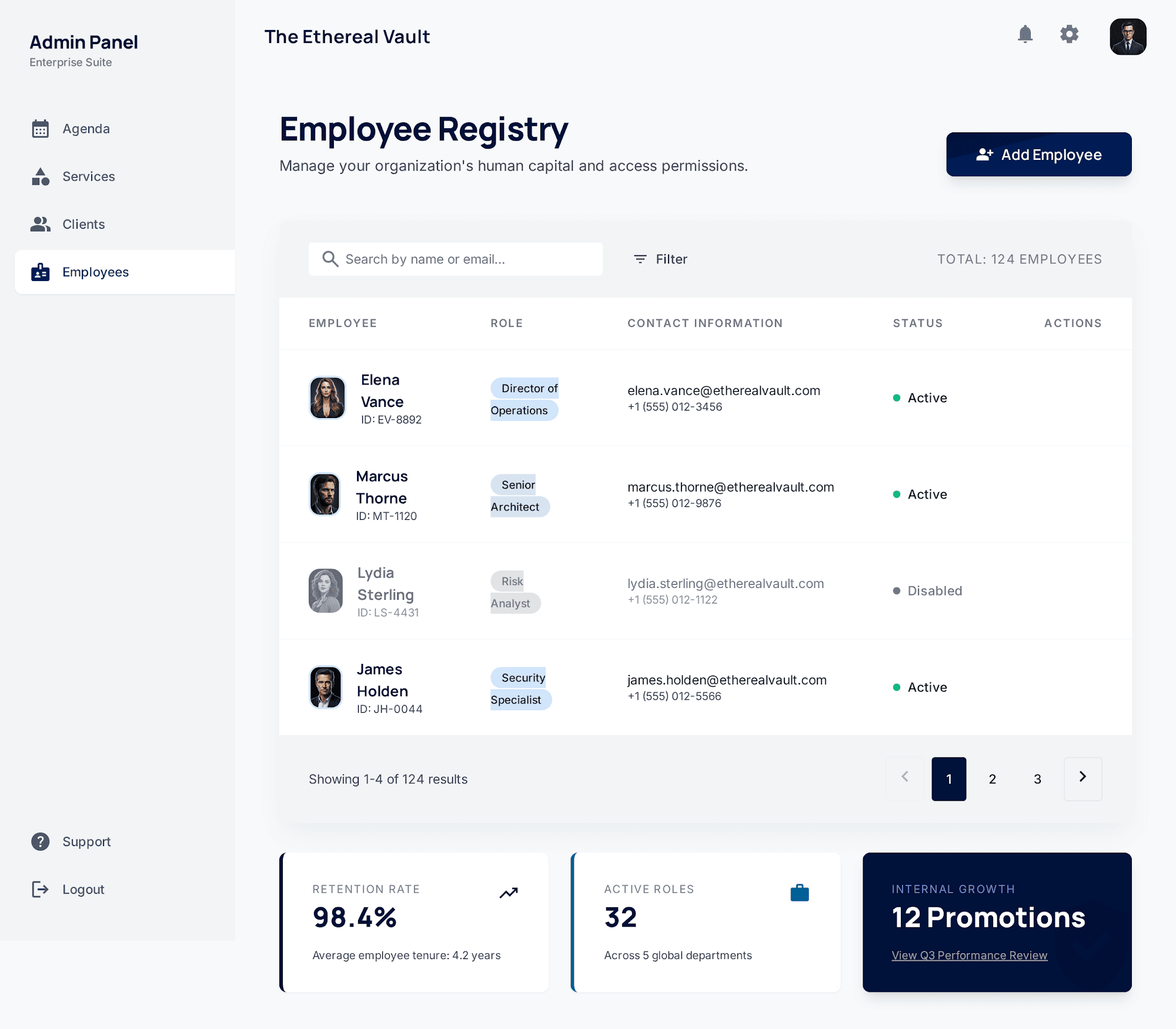
Task: Open the notifications bell
Action: pyautogui.click(x=1025, y=35)
